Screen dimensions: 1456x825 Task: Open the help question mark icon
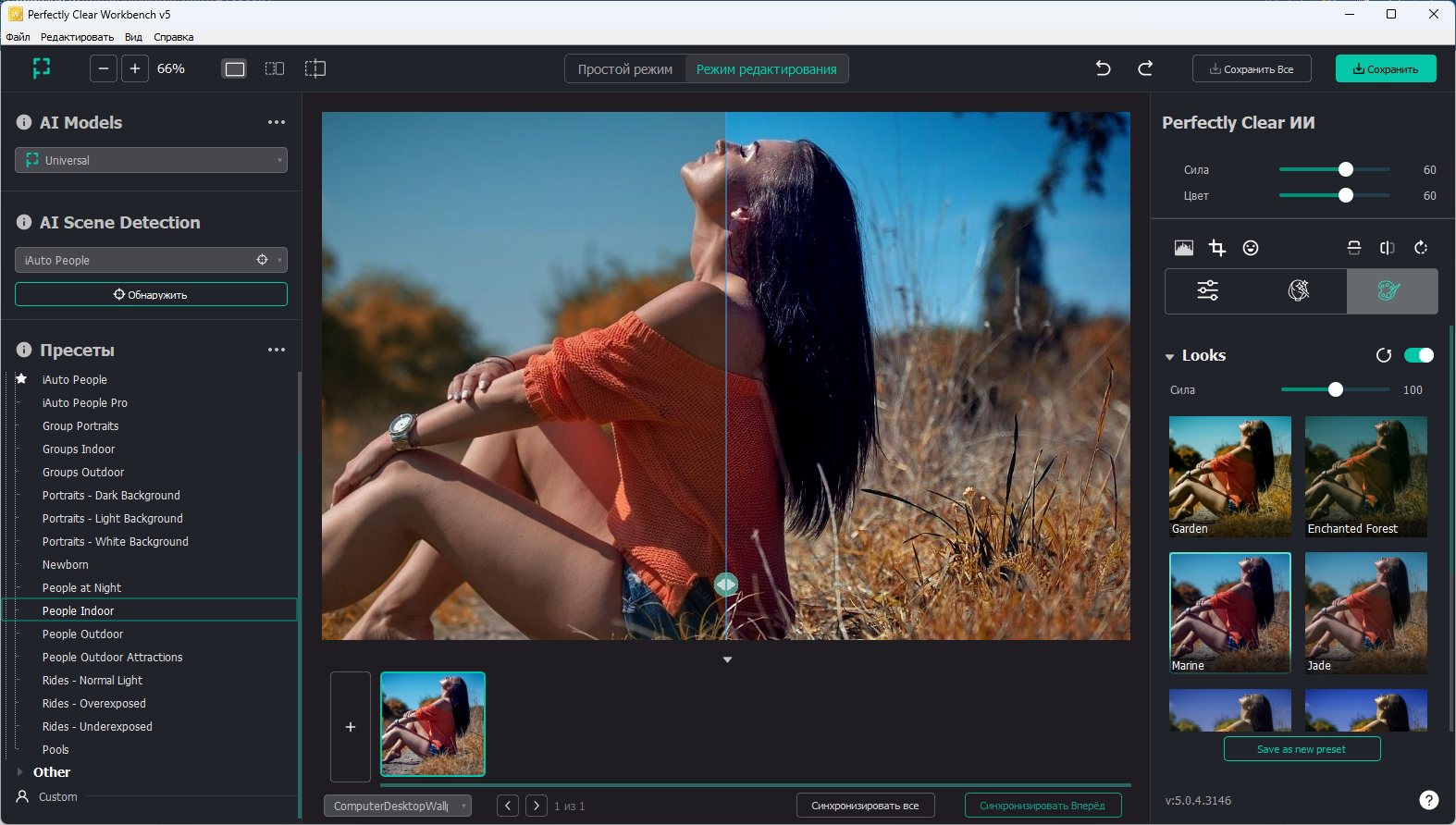[1428, 800]
